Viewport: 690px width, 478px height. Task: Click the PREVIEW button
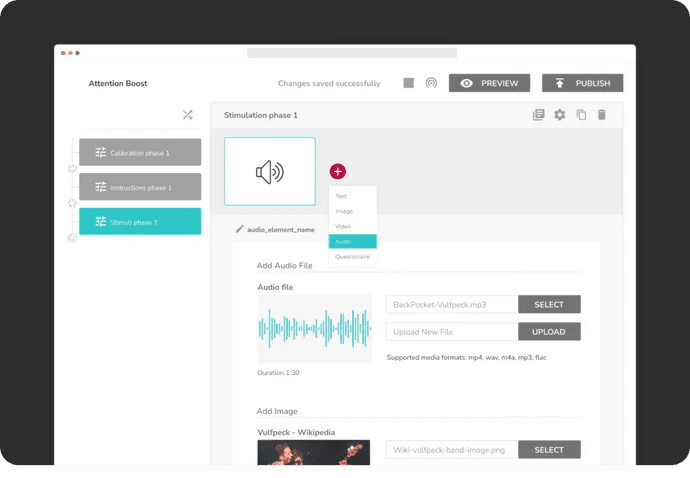(x=489, y=83)
